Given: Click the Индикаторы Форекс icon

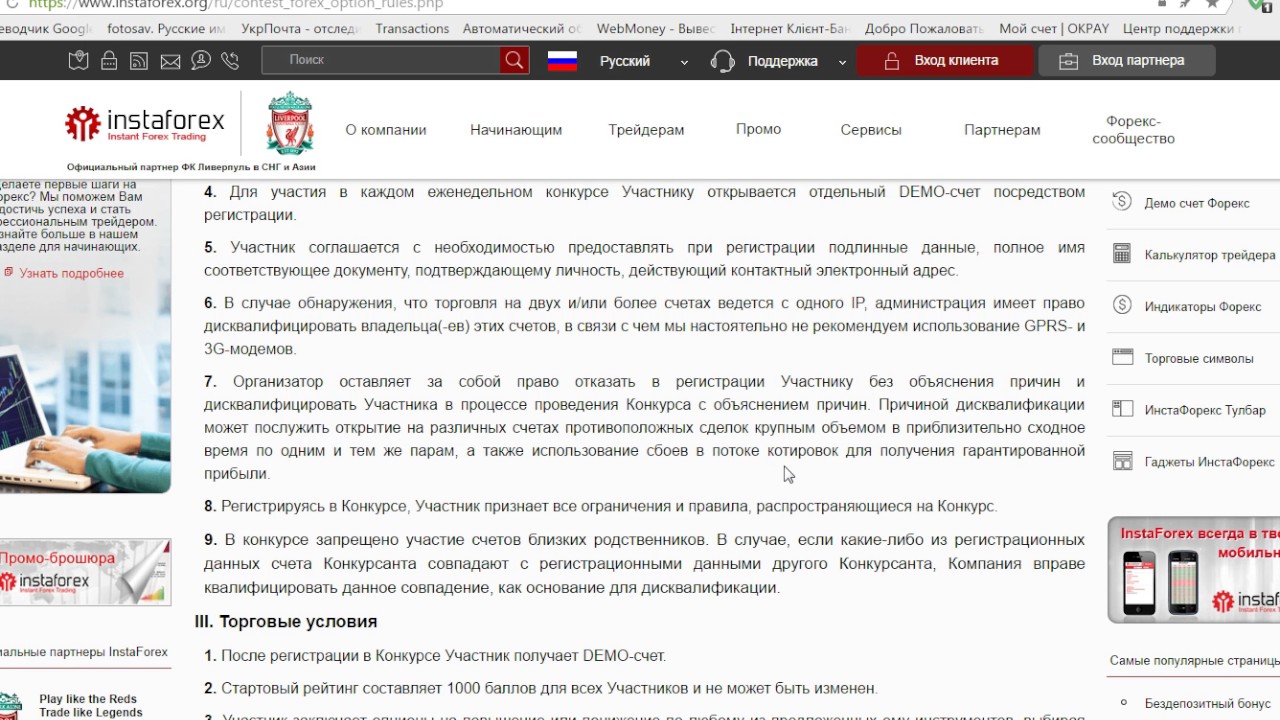Looking at the screenshot, I should pos(1122,306).
